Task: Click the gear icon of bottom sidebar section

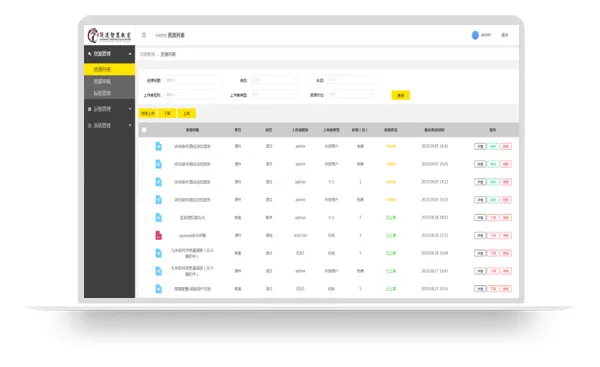Action: (x=90, y=126)
